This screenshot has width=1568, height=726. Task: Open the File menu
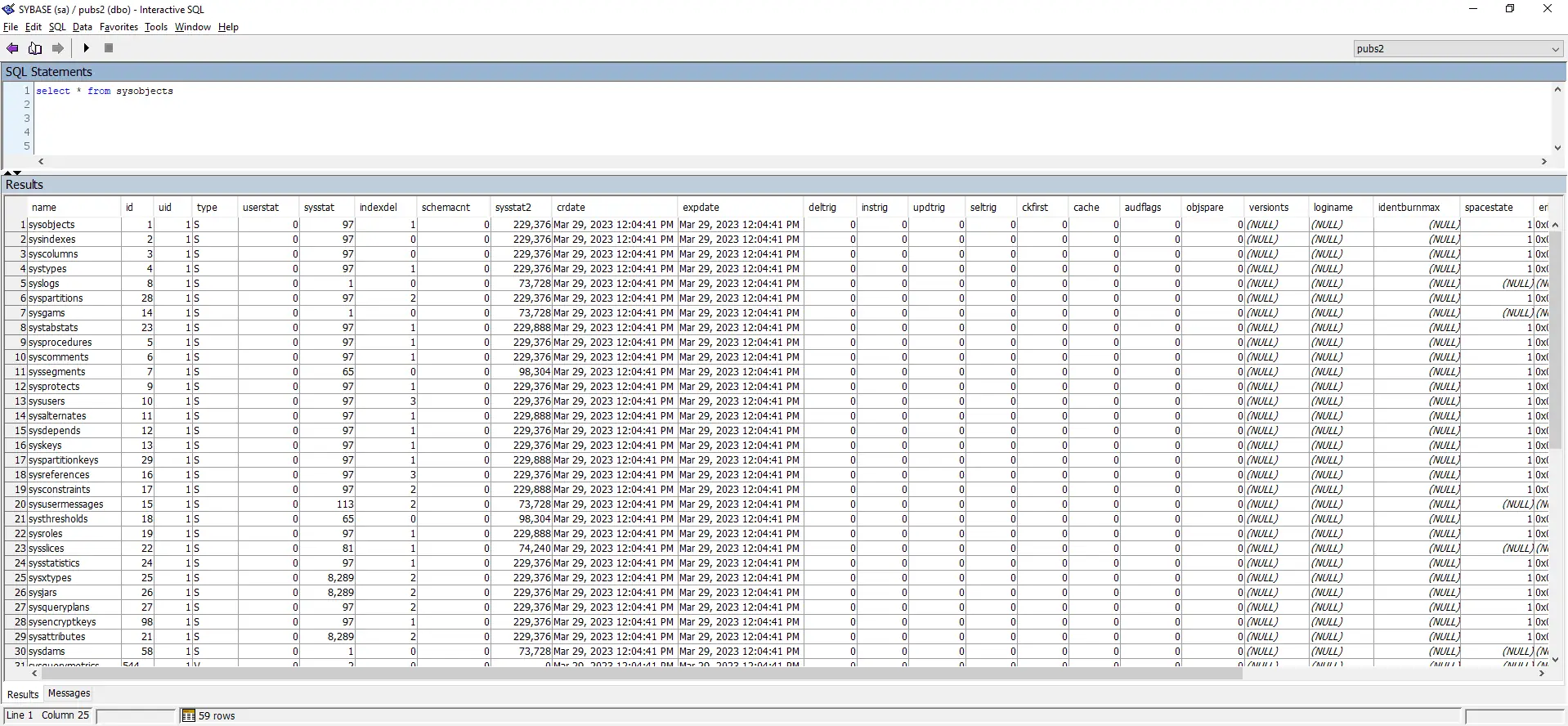click(x=11, y=27)
